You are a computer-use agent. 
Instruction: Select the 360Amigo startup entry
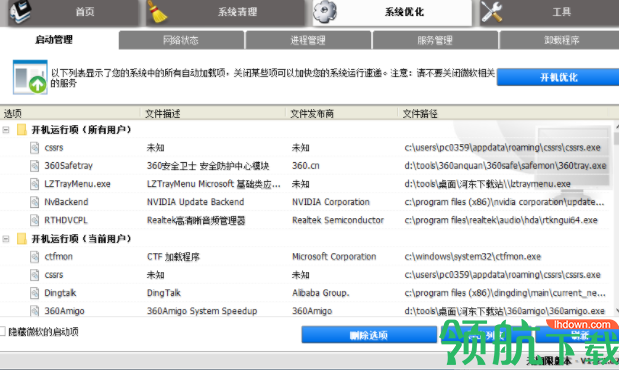tap(64, 311)
